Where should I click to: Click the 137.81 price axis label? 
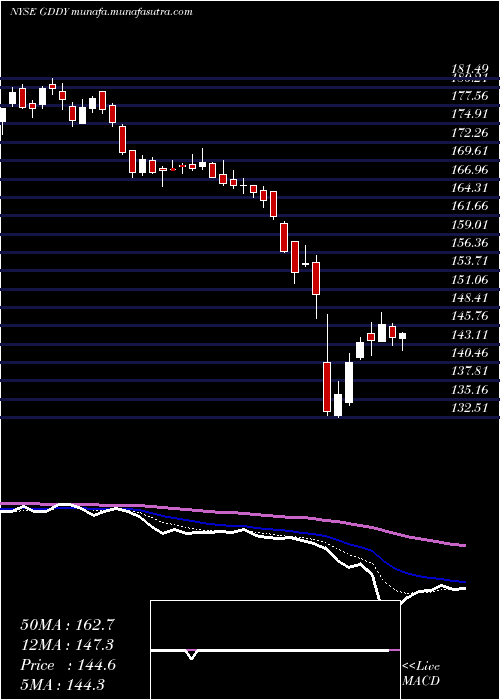pyautogui.click(x=469, y=372)
